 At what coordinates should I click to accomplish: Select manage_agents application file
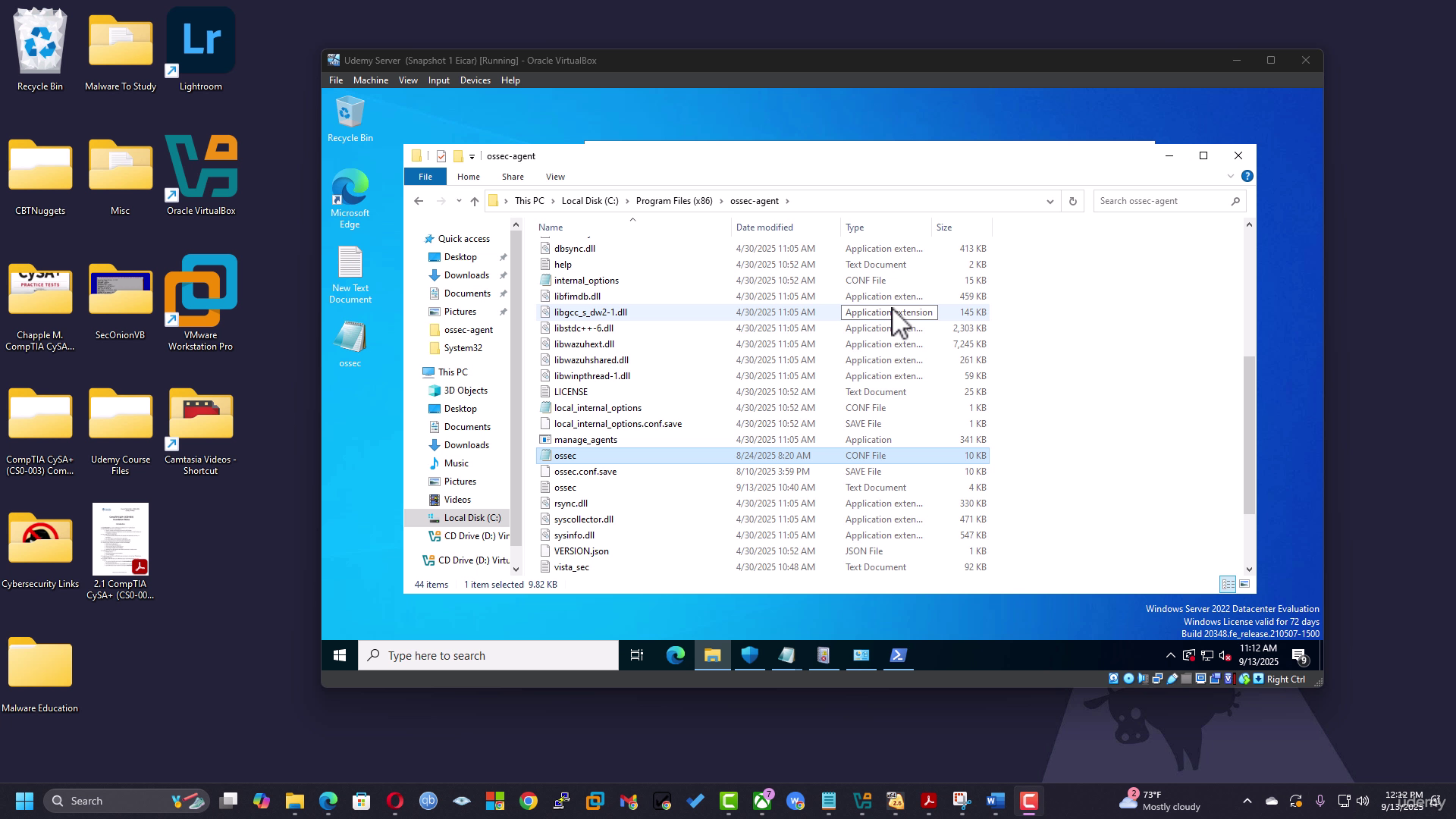(762, 440)
